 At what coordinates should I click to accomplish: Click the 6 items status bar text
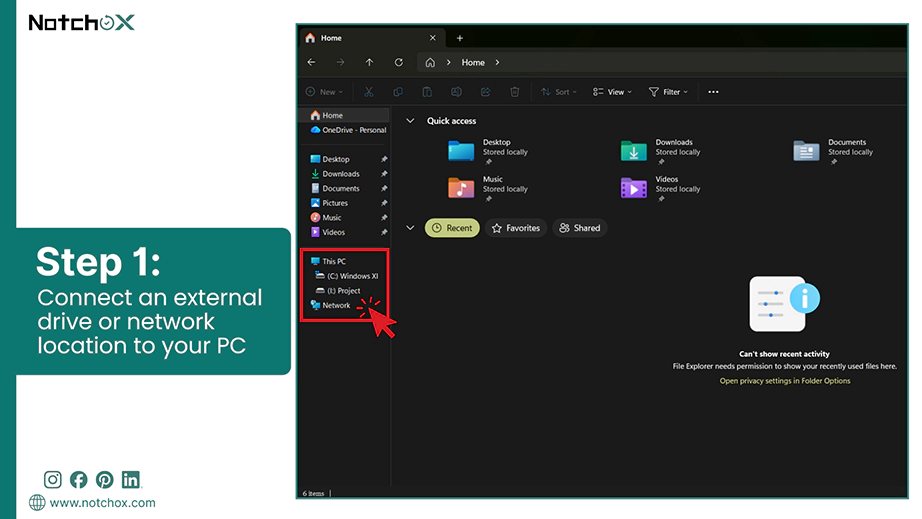[x=313, y=494]
